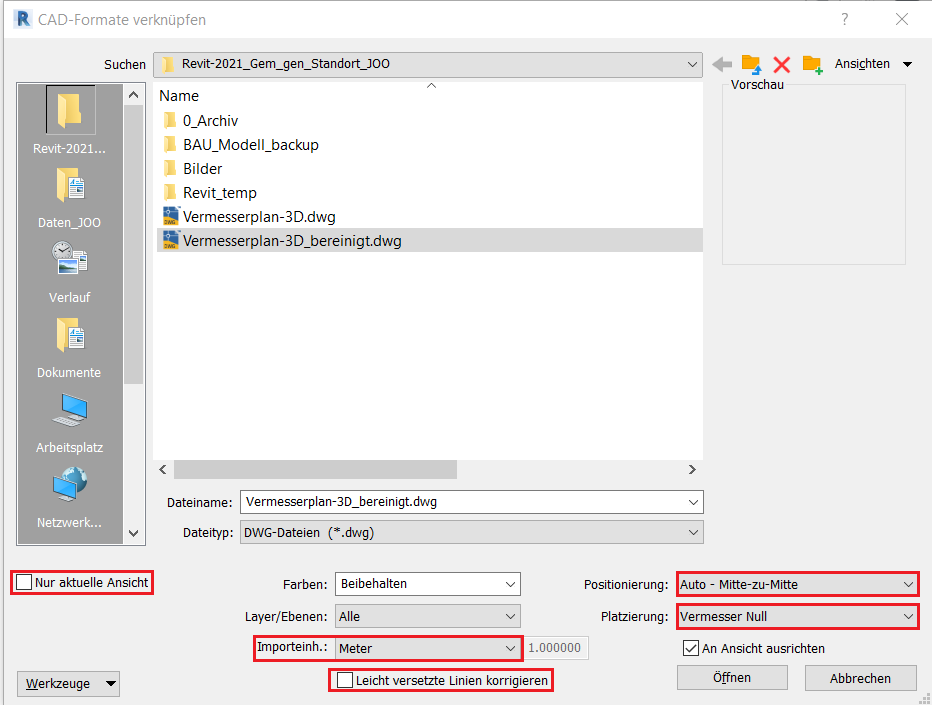This screenshot has height=705, width=932.
Task: Open Daten_JOO shortcut in places sidebar
Action: coord(70,195)
